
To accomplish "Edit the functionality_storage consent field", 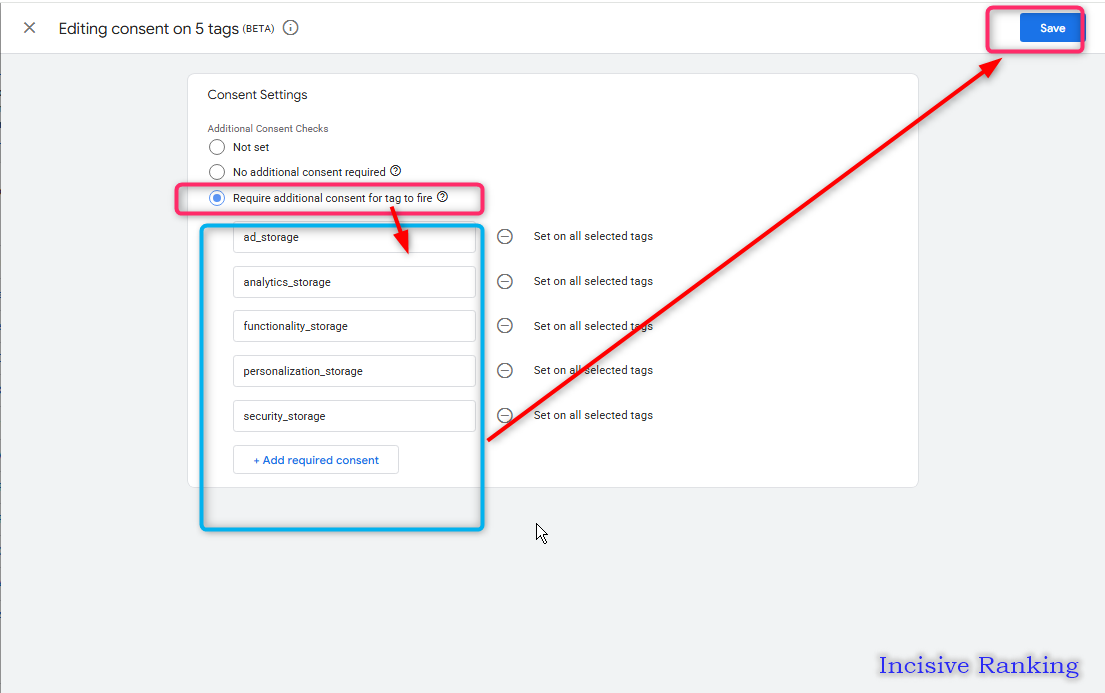I will point(354,326).
